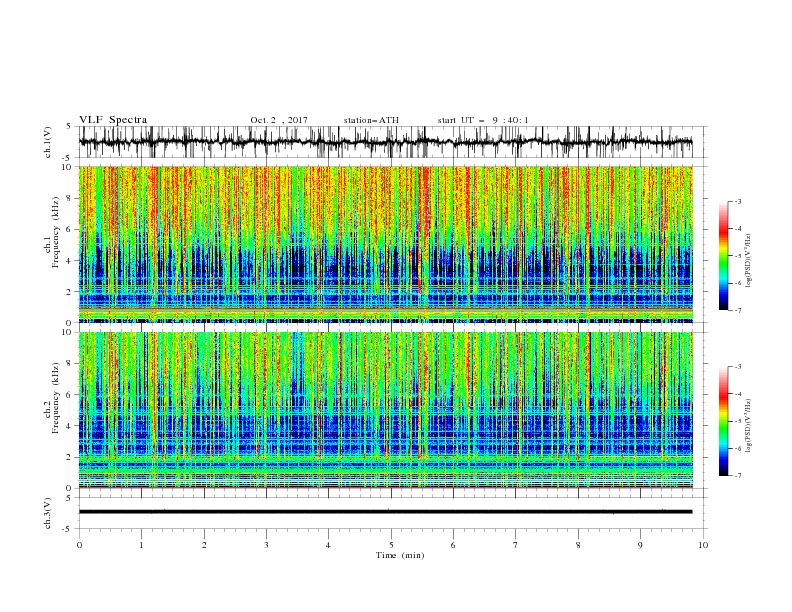Click time axis tick label "6"
The height and width of the screenshot is (612, 792).
(x=453, y=545)
